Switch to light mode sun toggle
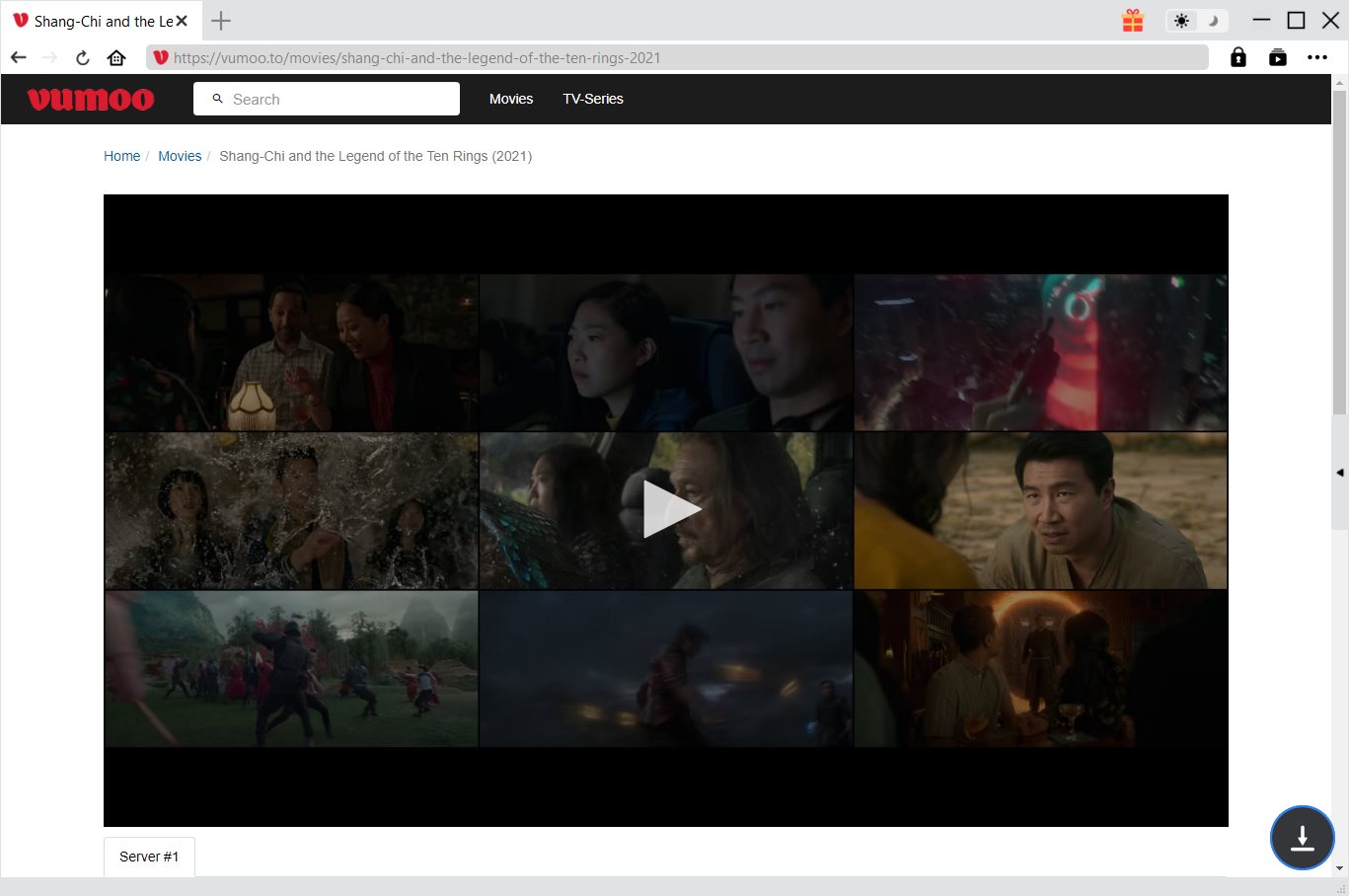 (x=1182, y=21)
